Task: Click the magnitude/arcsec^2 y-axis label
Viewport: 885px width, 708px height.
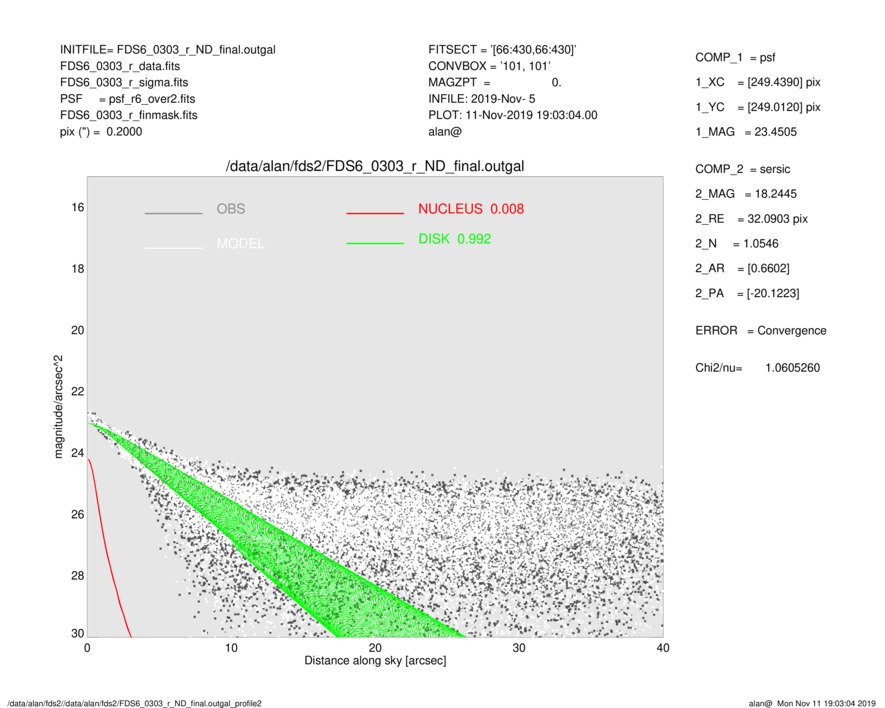Action: tap(58, 407)
